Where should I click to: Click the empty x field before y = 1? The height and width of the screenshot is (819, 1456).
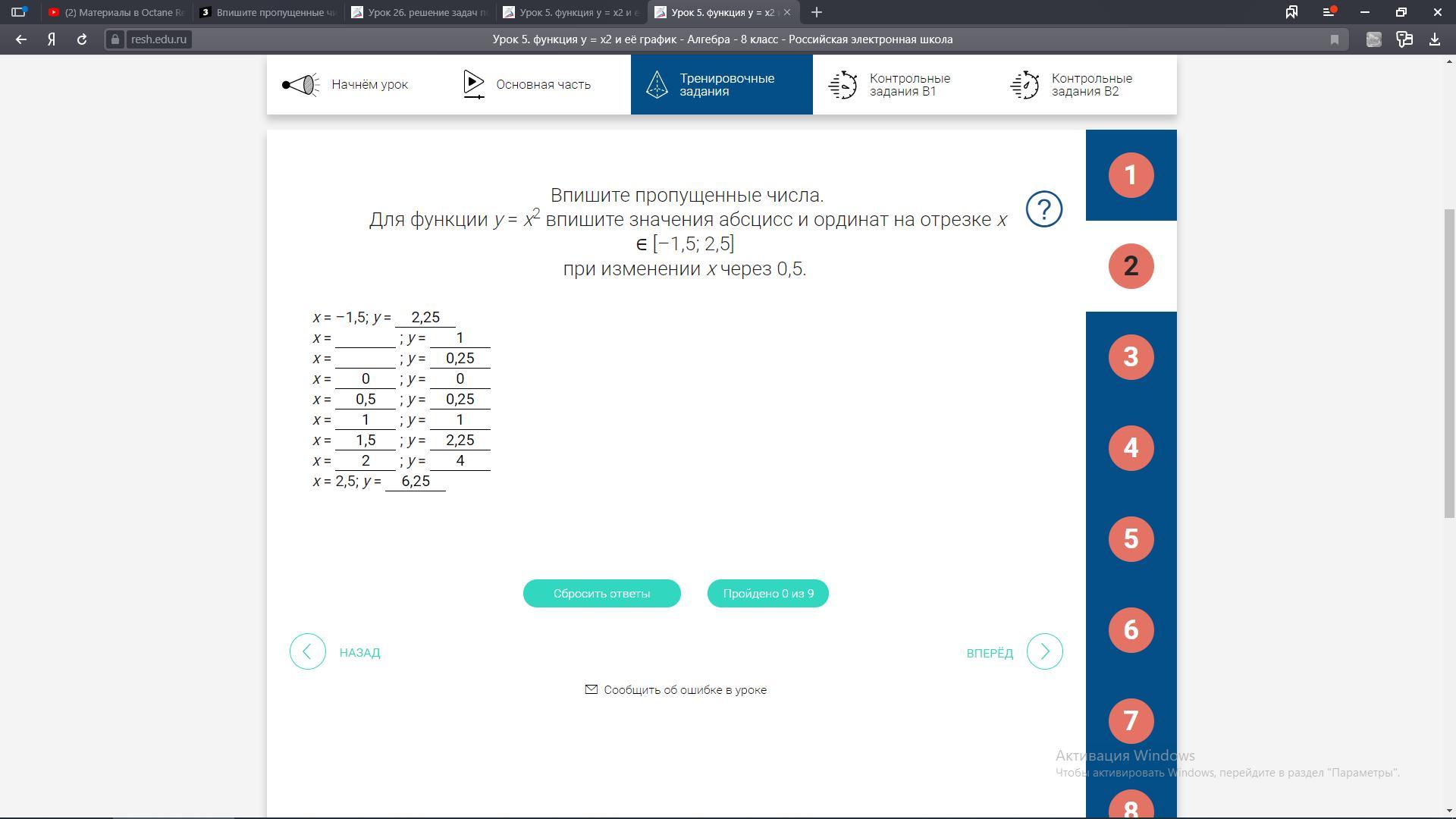pyautogui.click(x=365, y=338)
